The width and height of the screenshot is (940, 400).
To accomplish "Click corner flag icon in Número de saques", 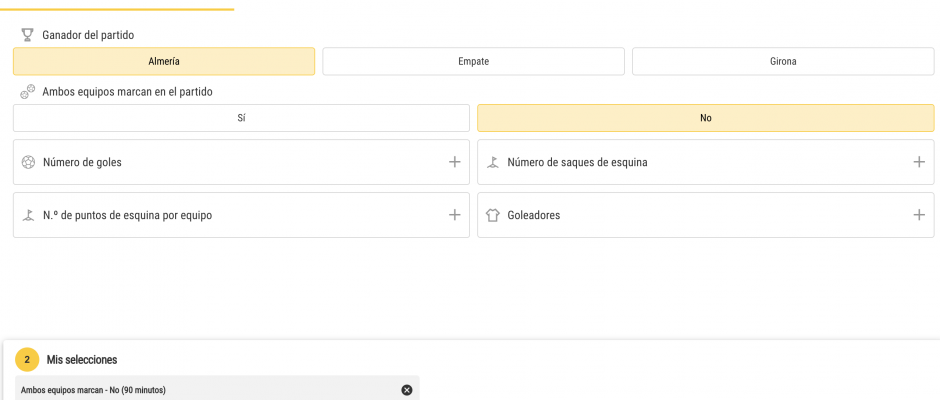I will [x=493, y=162].
